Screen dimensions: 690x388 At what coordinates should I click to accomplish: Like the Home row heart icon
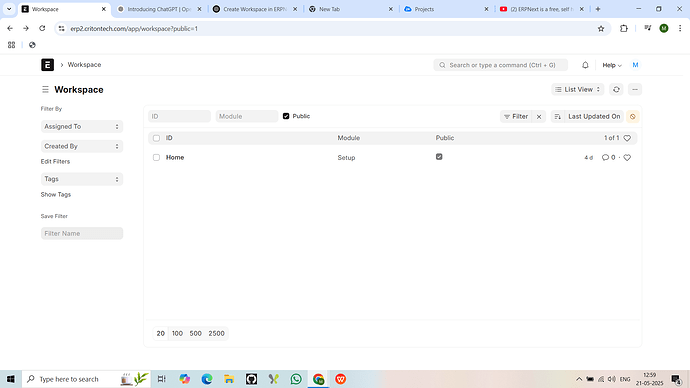(x=627, y=157)
